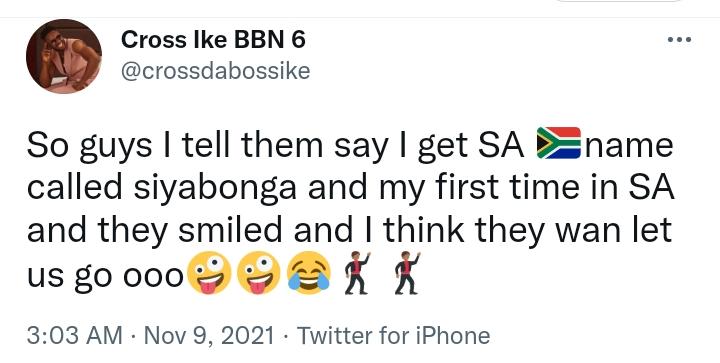Image resolution: width=720 pixels, height=363 pixels.
Task: Click the first dancing man emoji
Action: pos(357,273)
